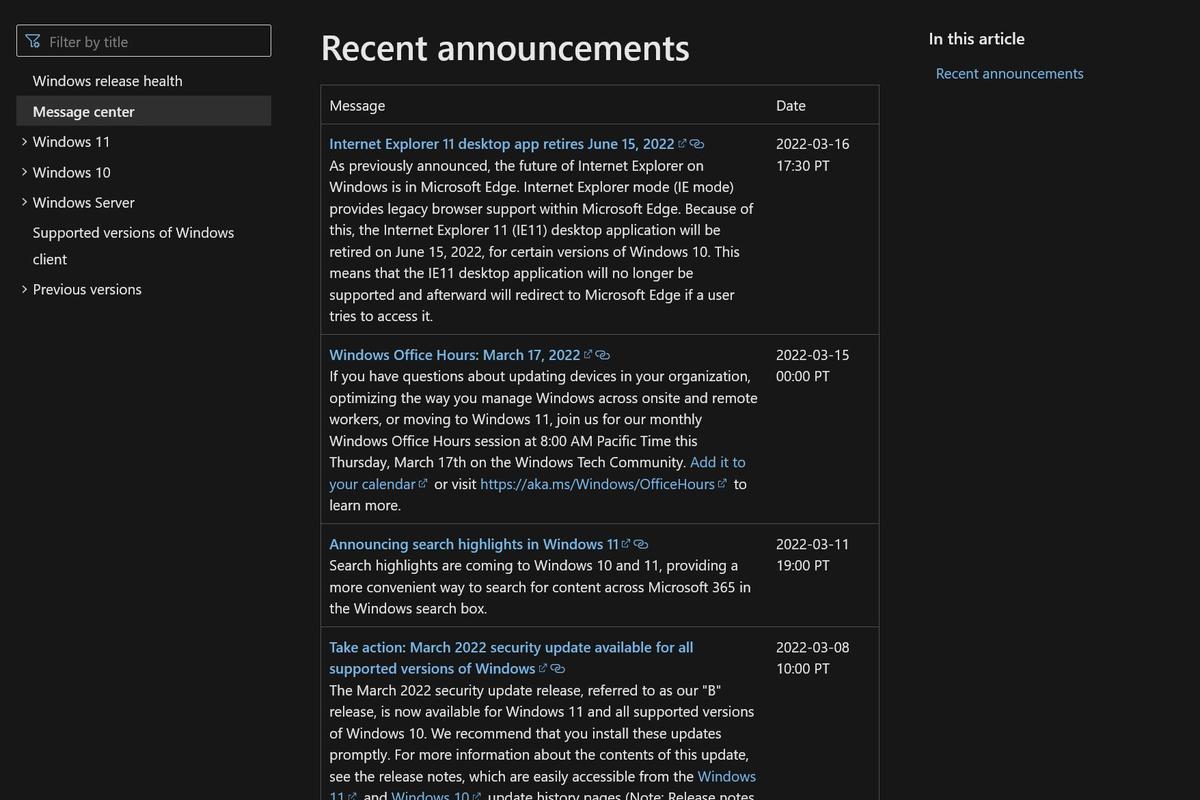Select the Windows Server sidebar entry
This screenshot has height=800, width=1200.
[84, 202]
